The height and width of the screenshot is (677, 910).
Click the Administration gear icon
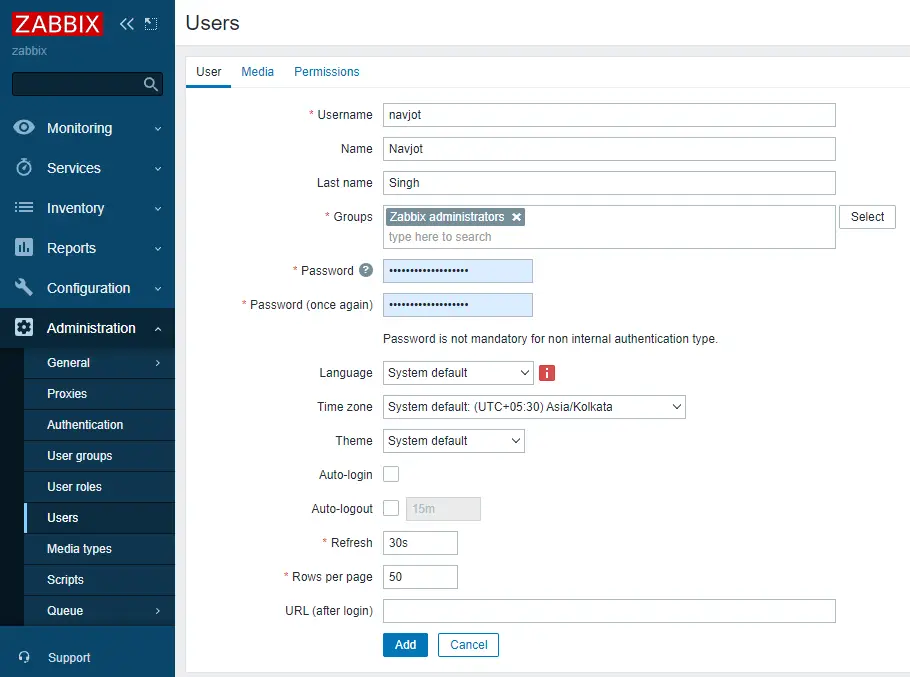point(23,328)
